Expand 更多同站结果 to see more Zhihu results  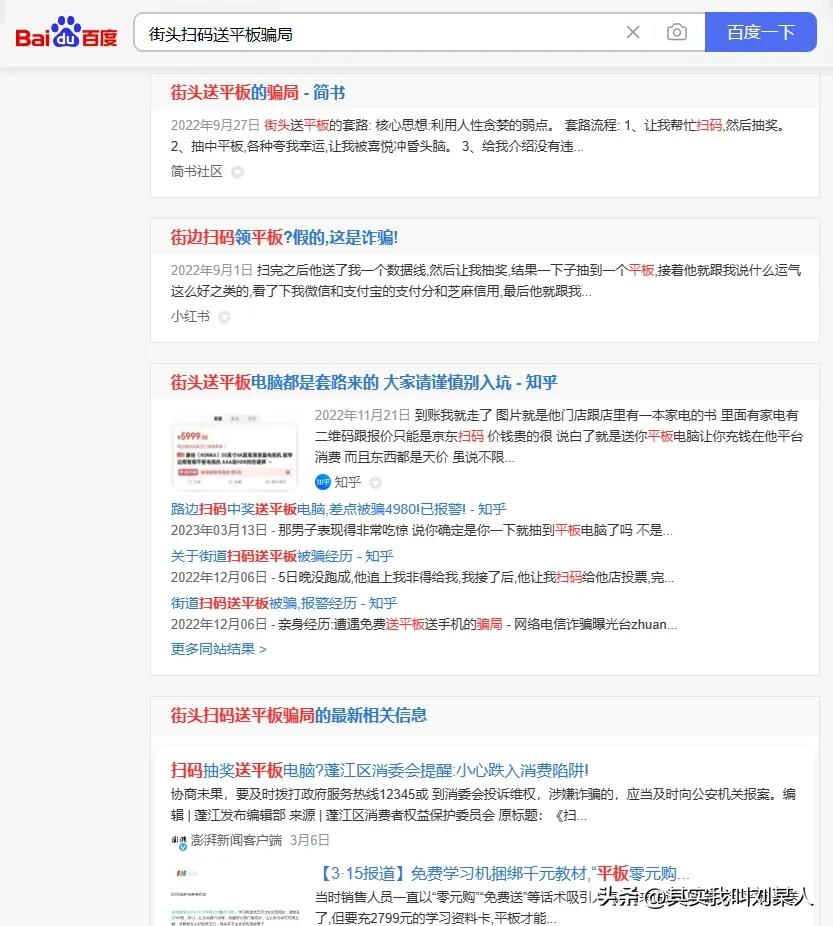pyautogui.click(x=218, y=648)
